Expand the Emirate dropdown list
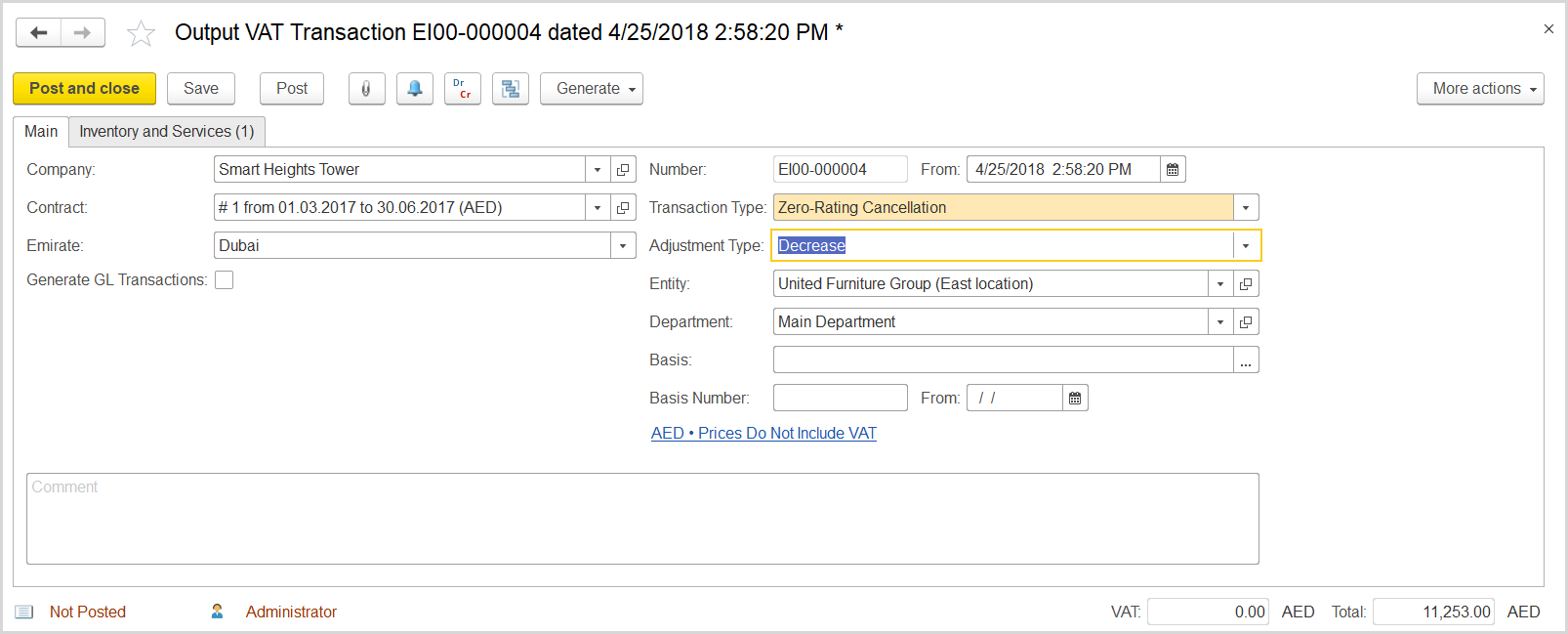1568x634 pixels. coord(623,245)
